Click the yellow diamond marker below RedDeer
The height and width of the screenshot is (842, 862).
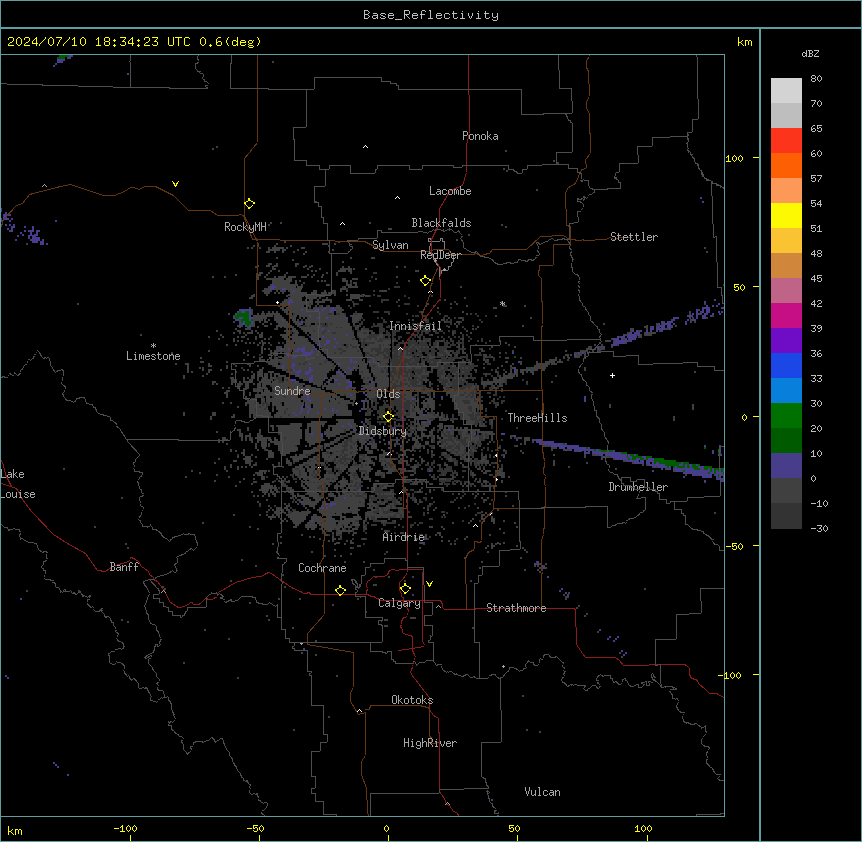click(x=426, y=281)
